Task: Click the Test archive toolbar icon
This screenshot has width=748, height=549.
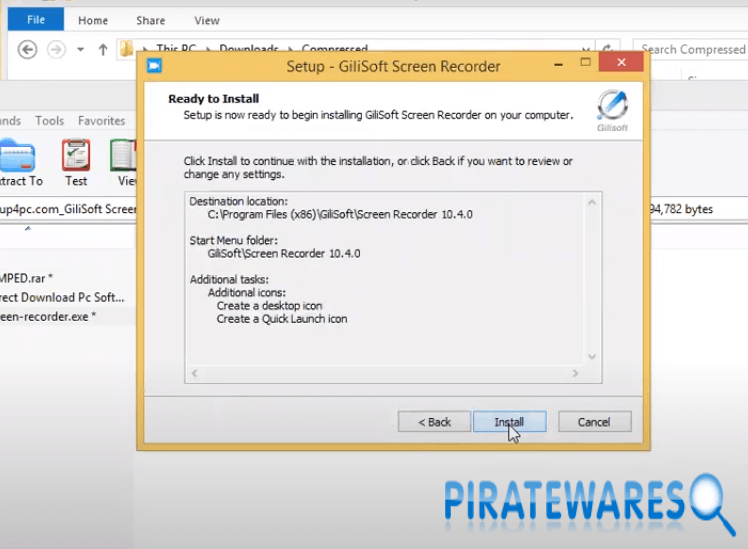Action: point(76,162)
